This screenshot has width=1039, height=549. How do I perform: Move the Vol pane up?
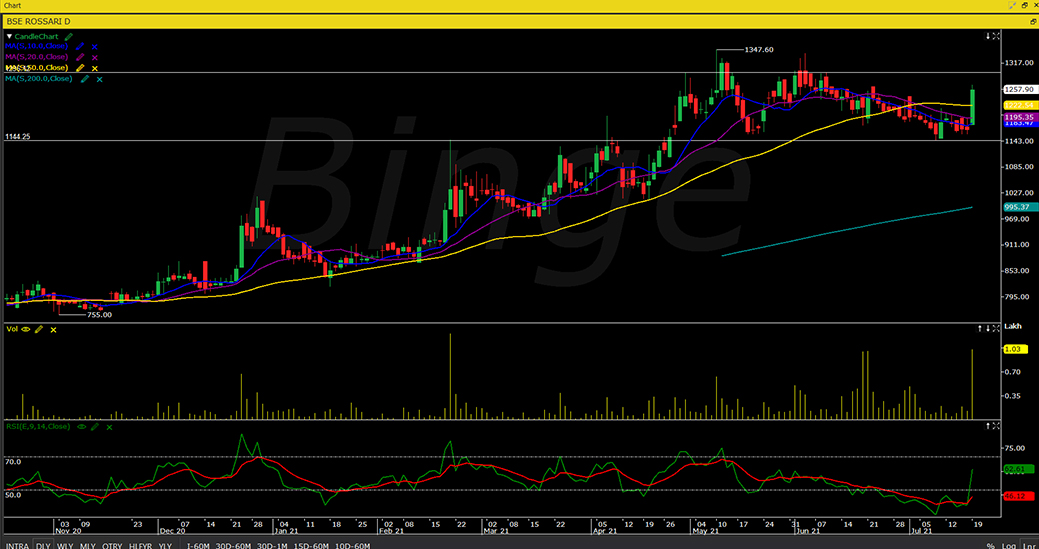point(979,328)
